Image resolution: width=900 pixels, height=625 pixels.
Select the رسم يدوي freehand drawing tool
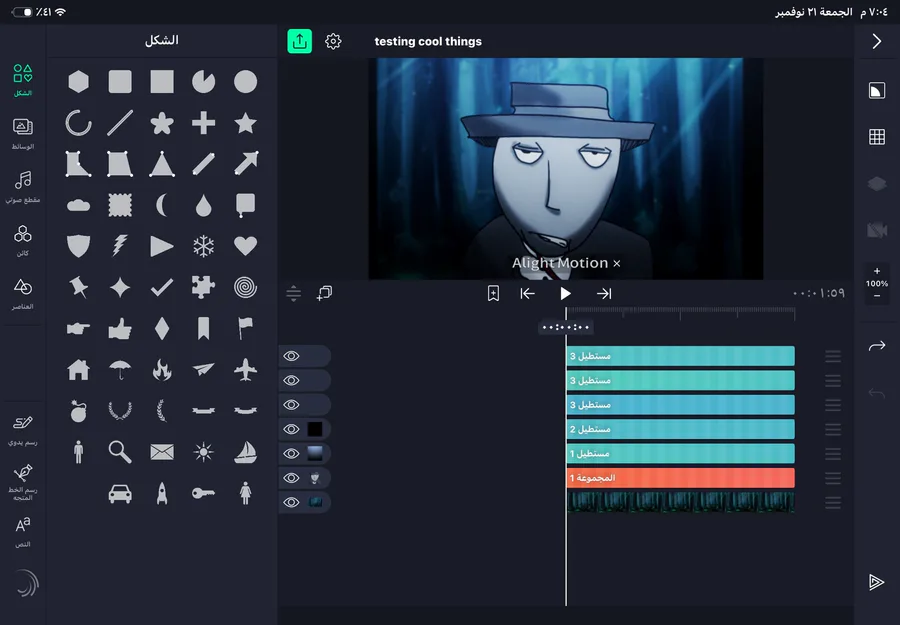23,430
